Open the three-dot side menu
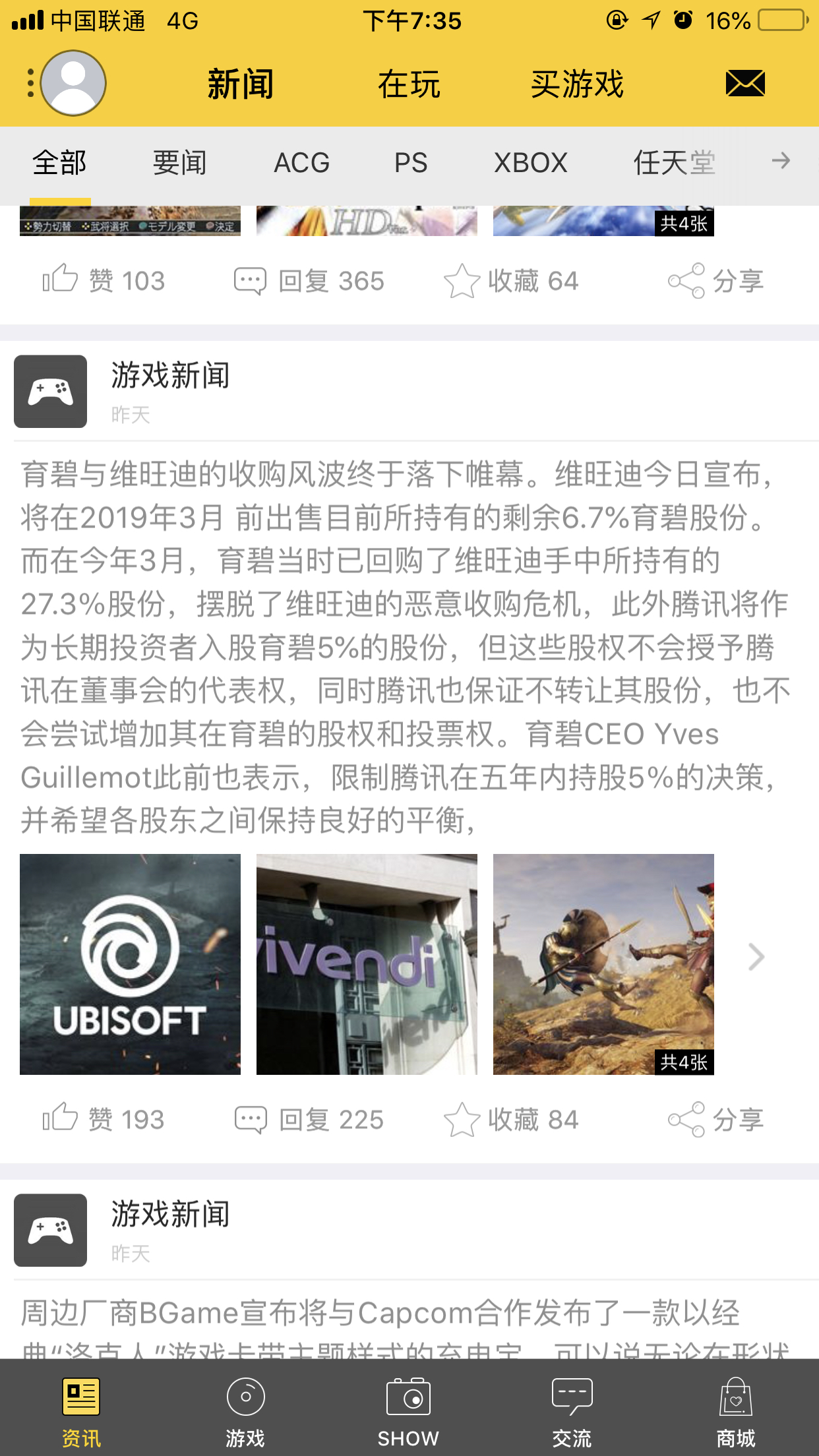Image resolution: width=819 pixels, height=1456 pixels. (30, 83)
